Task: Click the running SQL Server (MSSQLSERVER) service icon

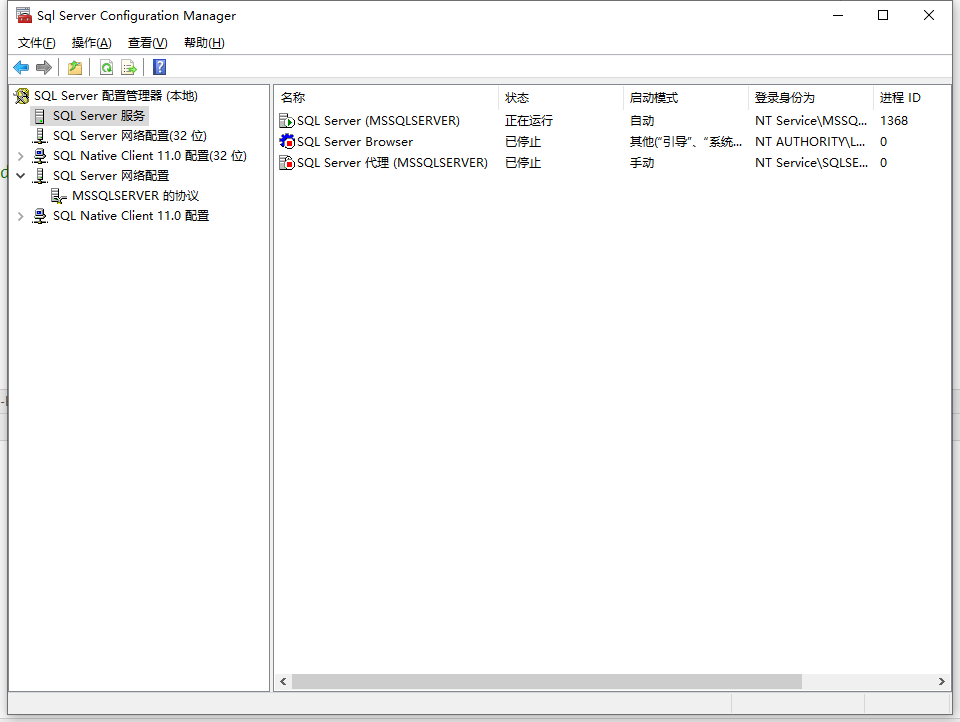Action: tap(287, 121)
